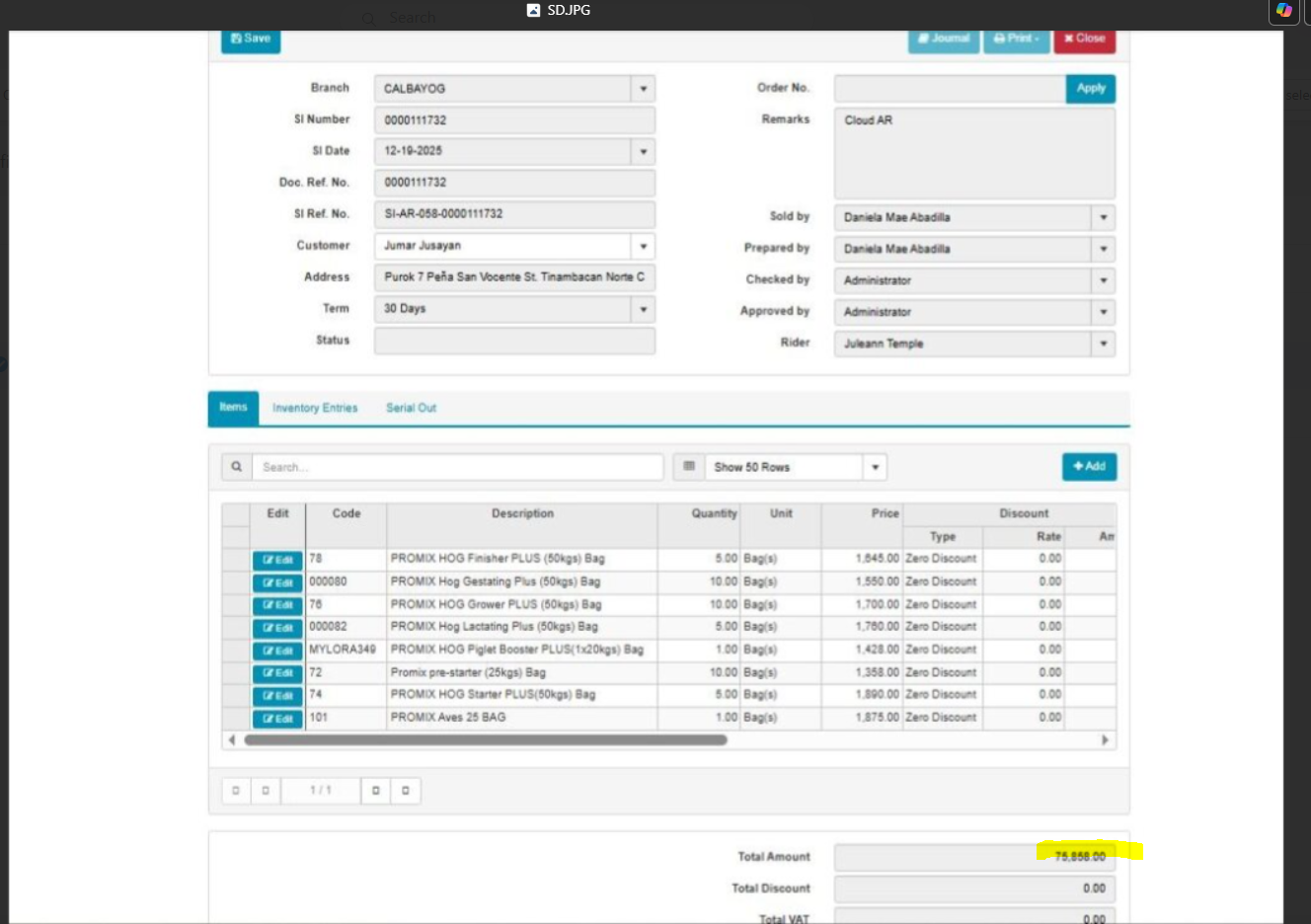Go to the first page pagination icon

coord(236,791)
